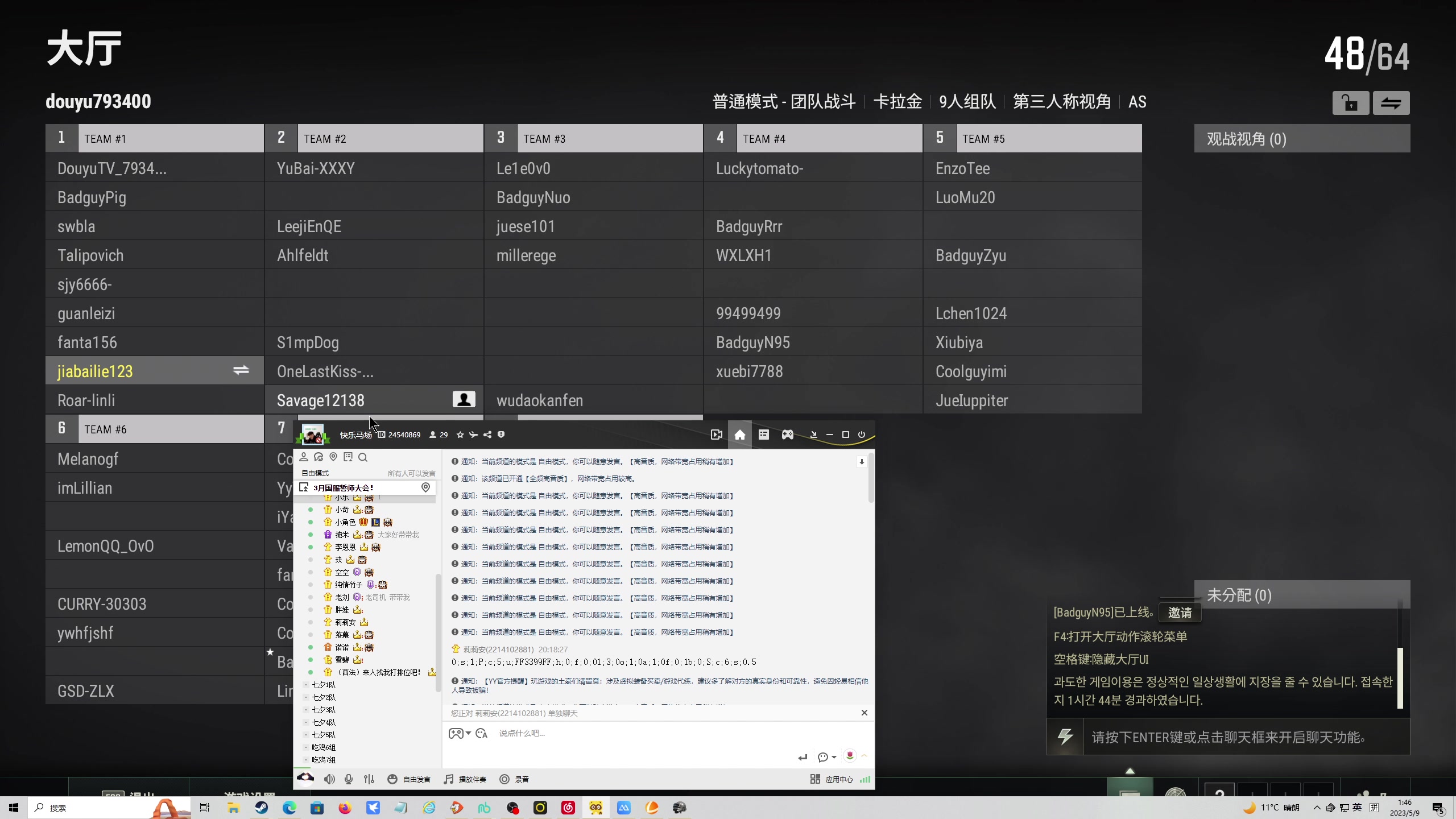
Task: Click the channel tree scrollbar
Action: point(438,632)
